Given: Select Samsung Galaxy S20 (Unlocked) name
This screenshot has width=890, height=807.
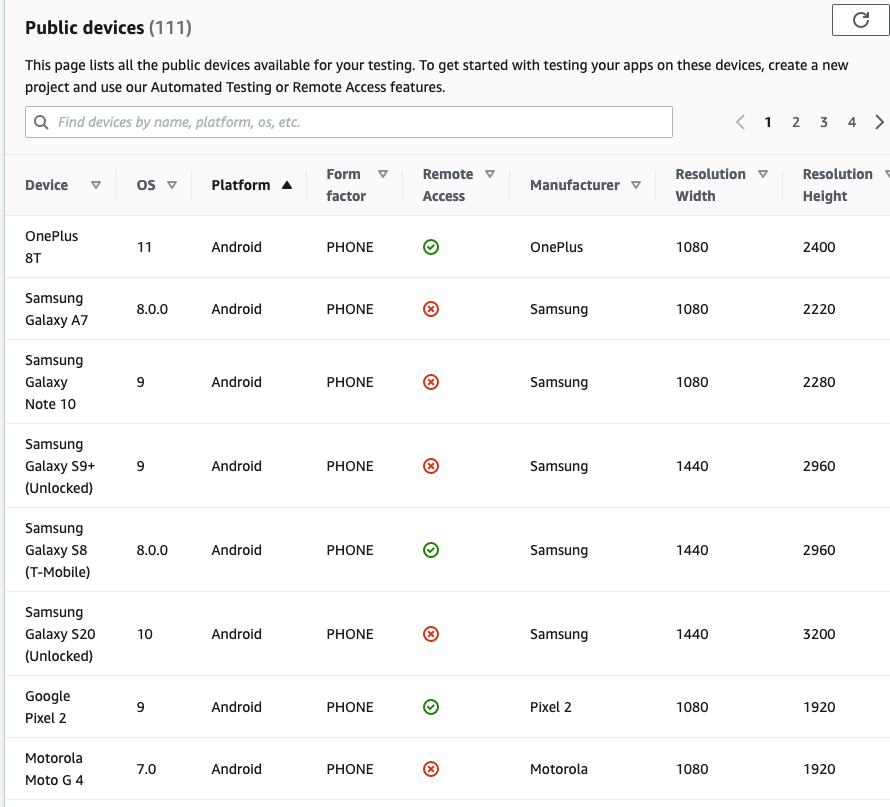Looking at the screenshot, I should tap(60, 634).
